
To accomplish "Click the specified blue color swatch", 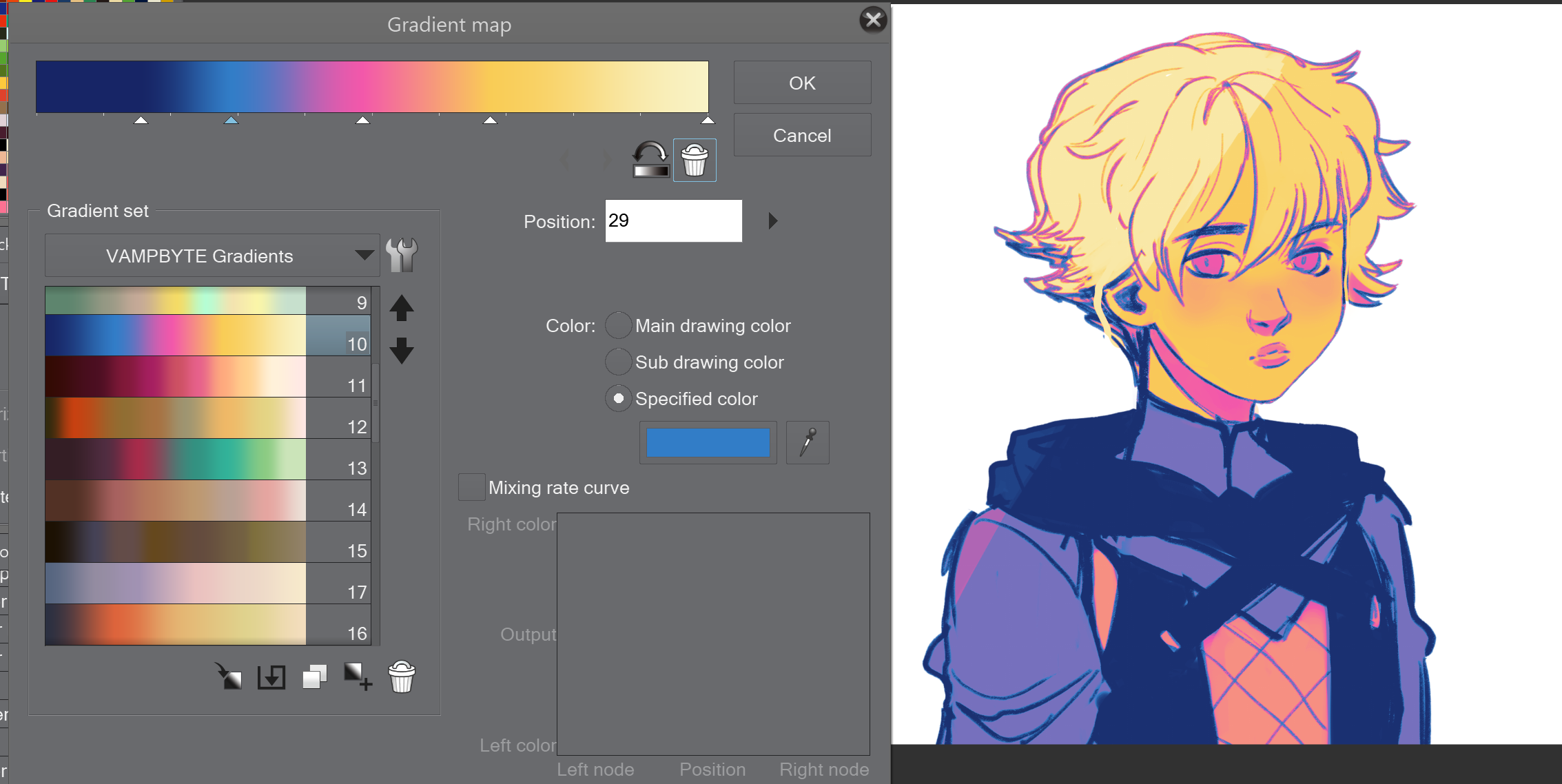I will pyautogui.click(x=707, y=444).
